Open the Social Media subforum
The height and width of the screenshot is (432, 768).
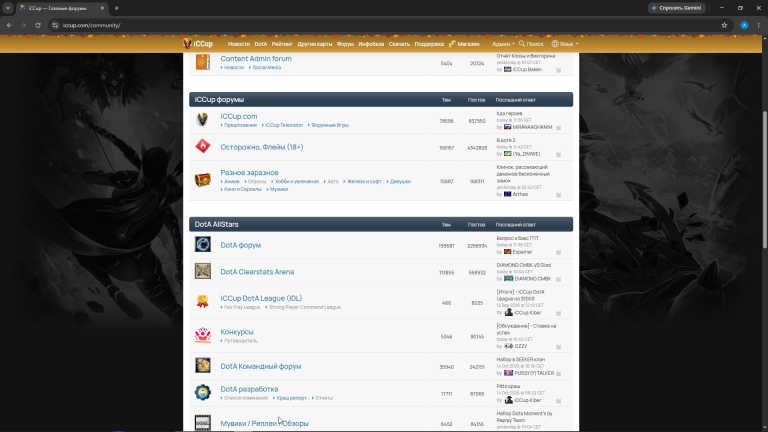pos(266,68)
